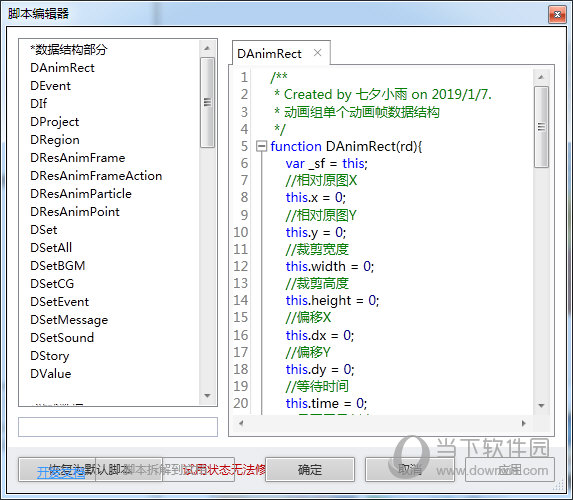Click the code line 'this.x = 0;'
Screen dimensions: 573x500
click(316, 197)
